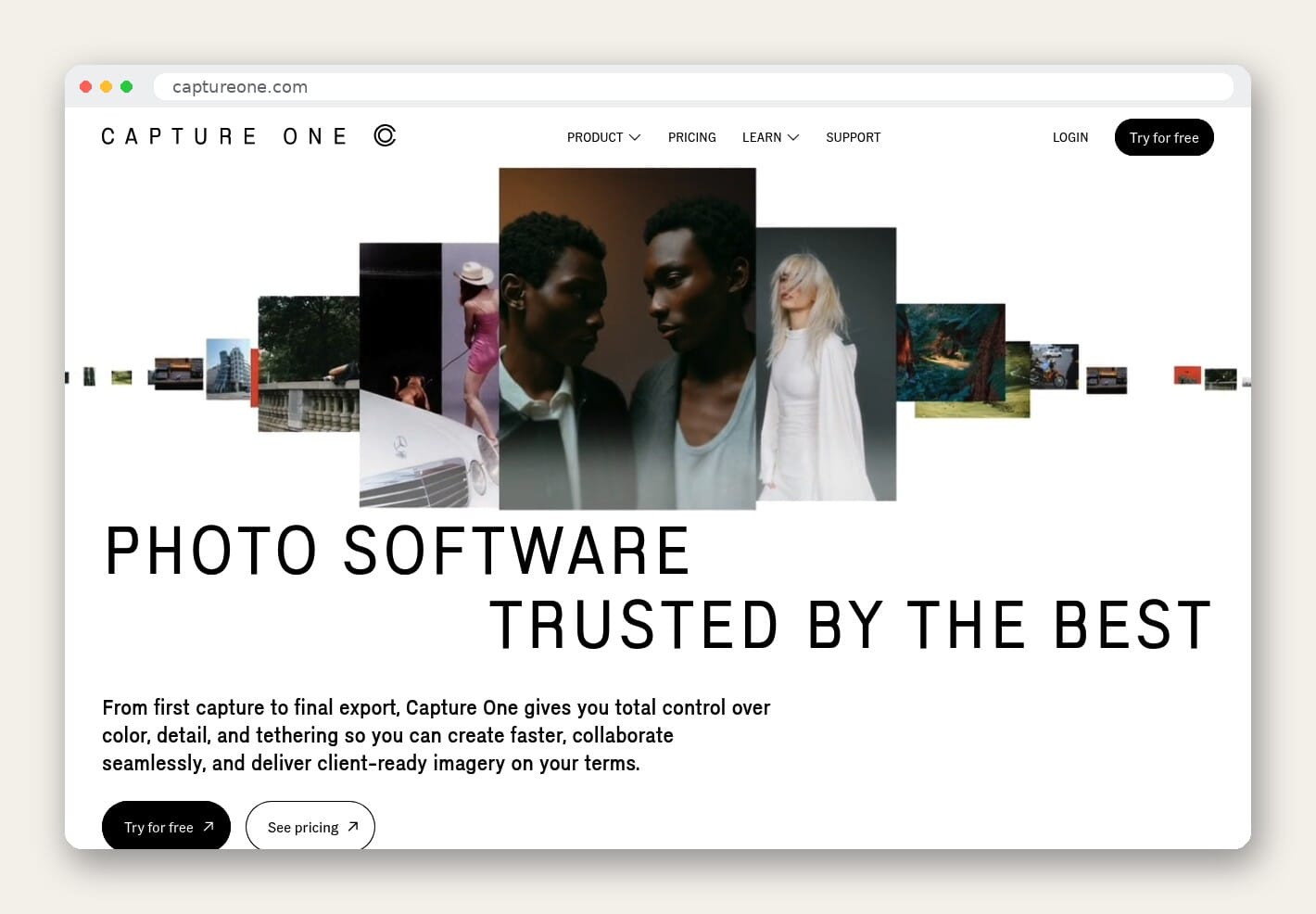Image resolution: width=1316 pixels, height=914 pixels.
Task: Click the arrow icon on lower Try for free
Action: [x=209, y=827]
